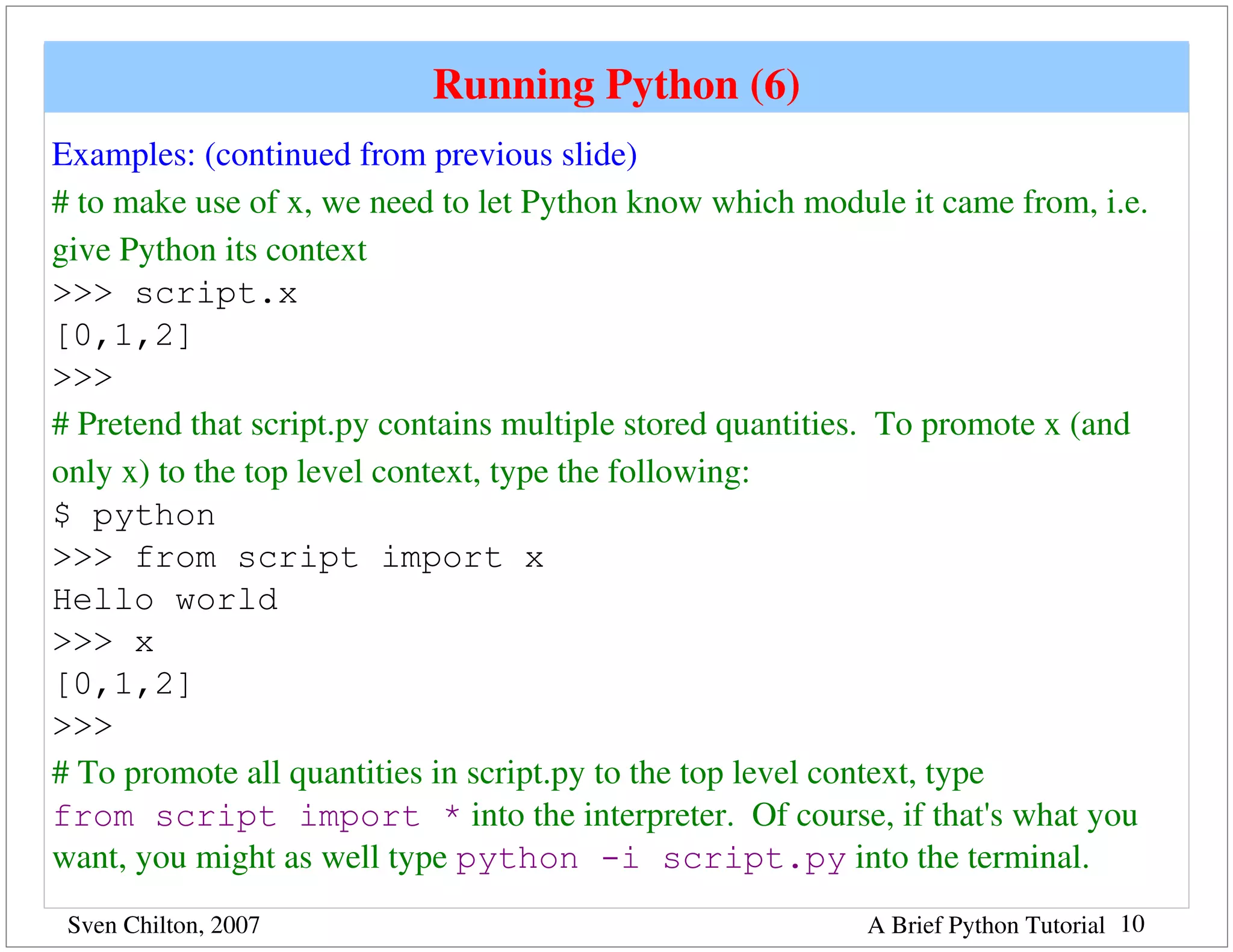The height and width of the screenshot is (952, 1233).
Task: Click "Examples: (continued from previous slide)" line
Action: tap(344, 155)
